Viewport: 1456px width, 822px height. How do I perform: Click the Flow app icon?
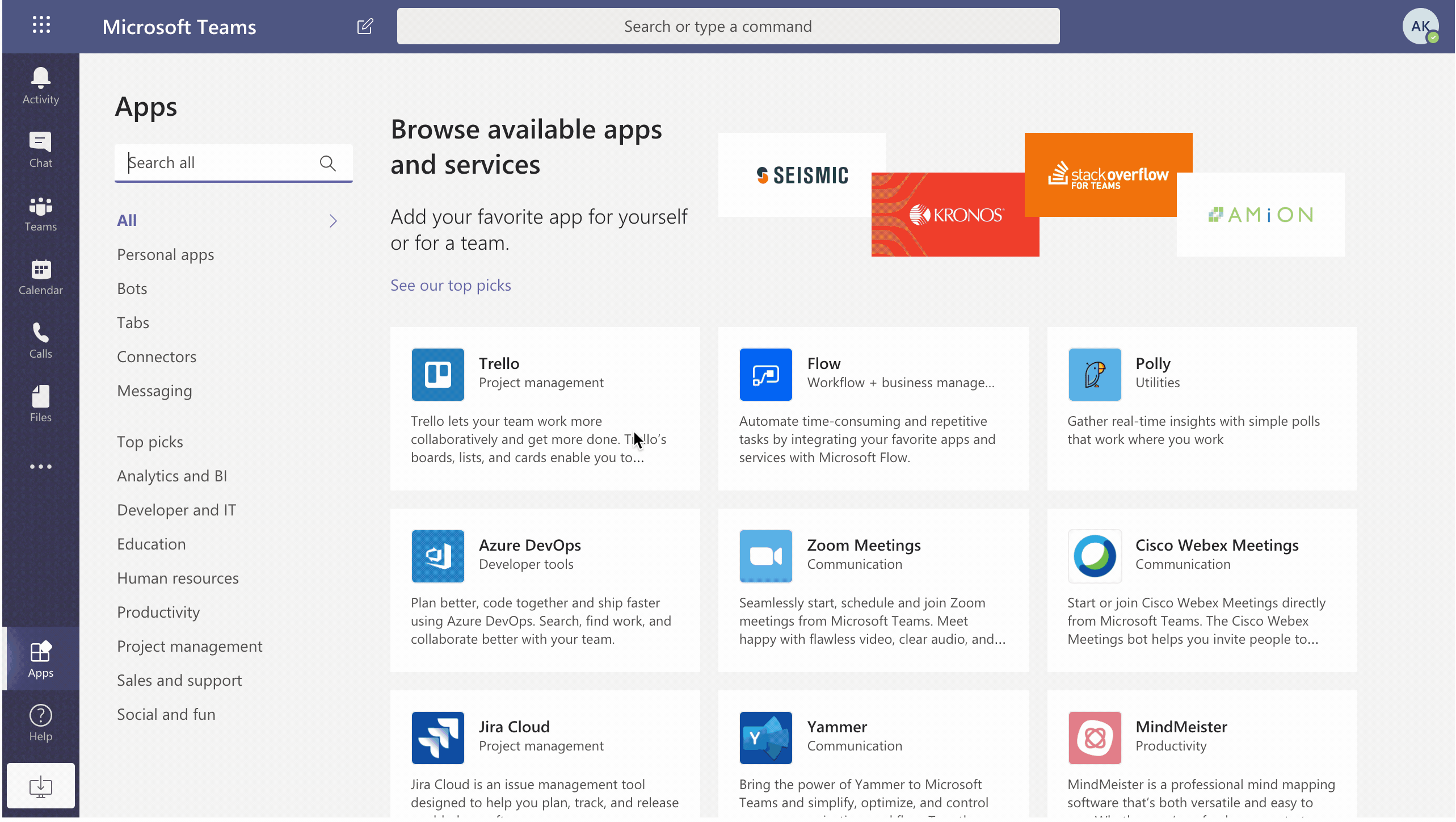765,375
